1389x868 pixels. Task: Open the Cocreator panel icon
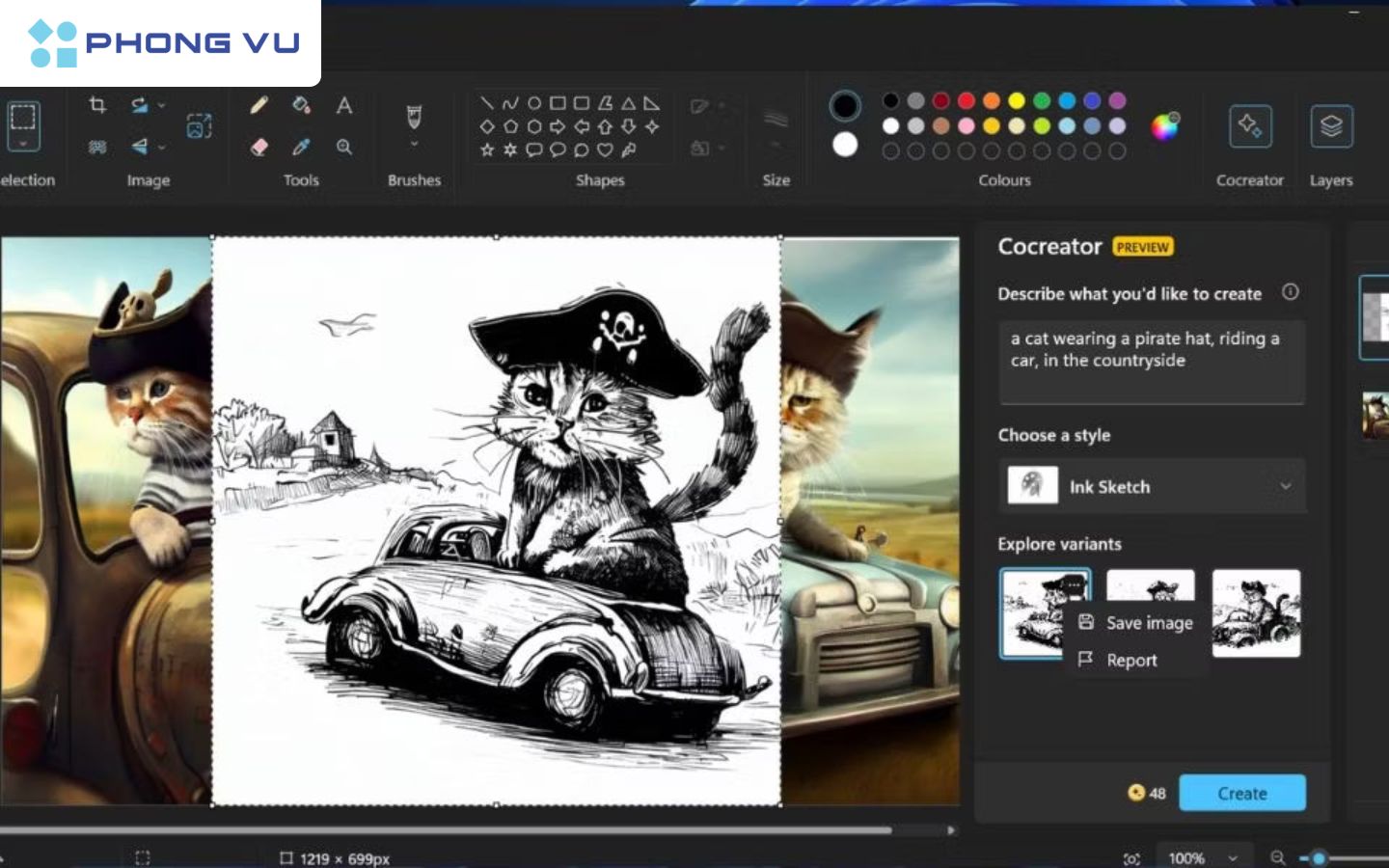(x=1249, y=126)
